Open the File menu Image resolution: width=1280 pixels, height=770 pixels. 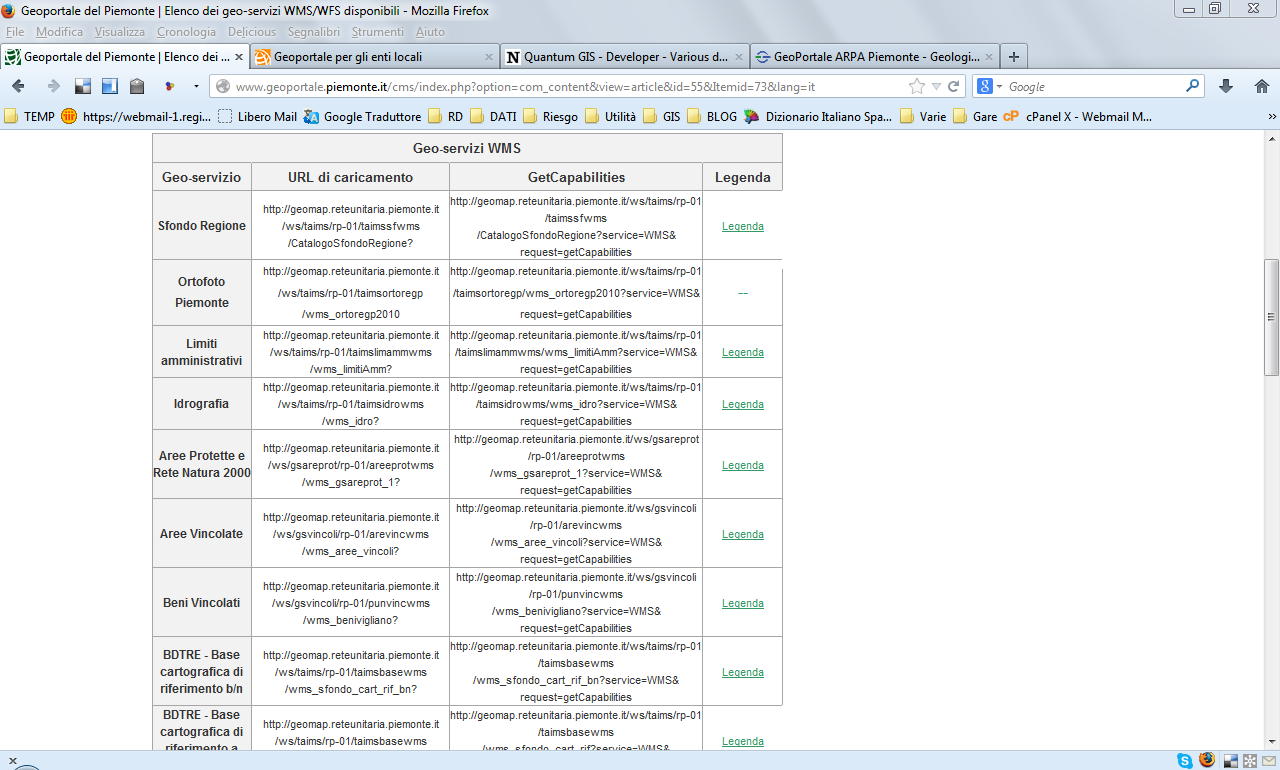17,32
